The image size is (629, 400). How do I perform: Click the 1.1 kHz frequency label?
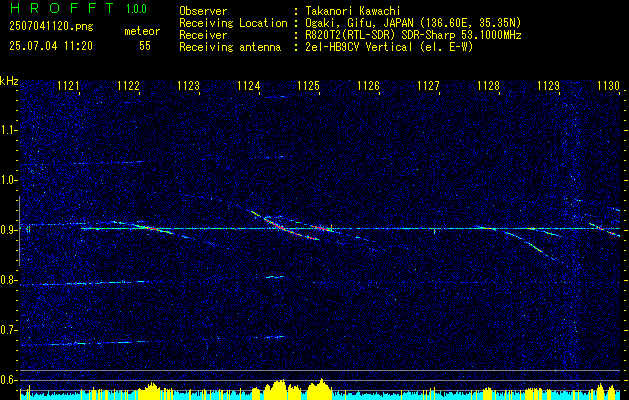9,130
